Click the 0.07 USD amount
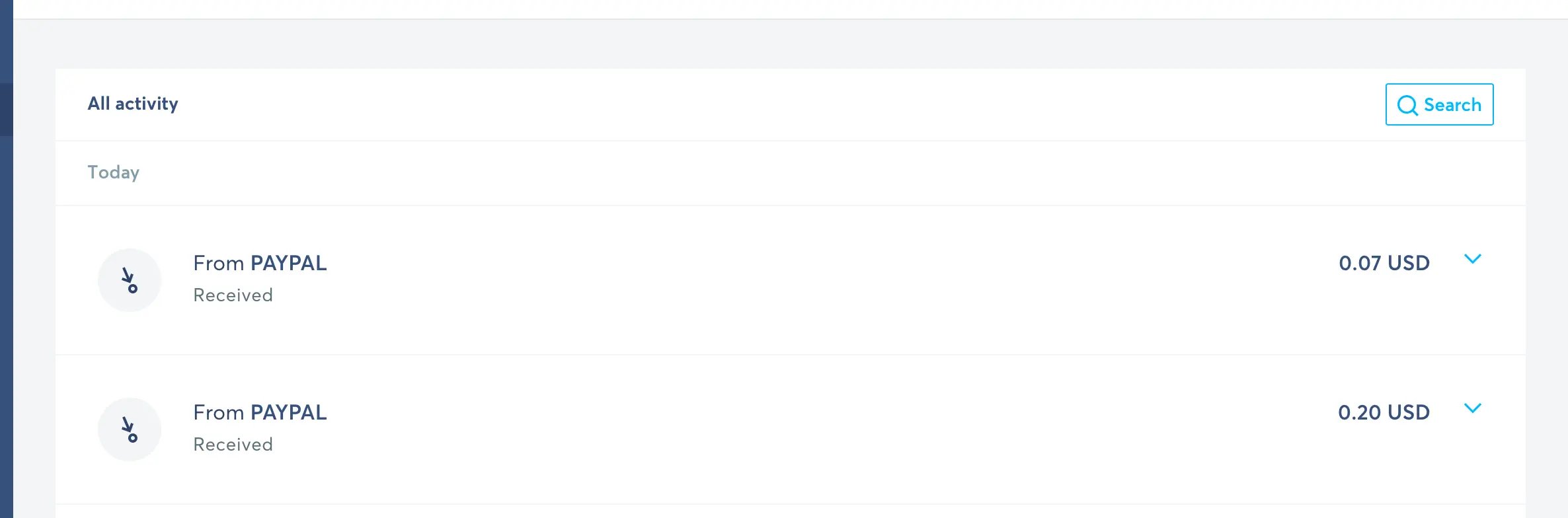Screen dimensions: 1568x518 tap(1384, 263)
